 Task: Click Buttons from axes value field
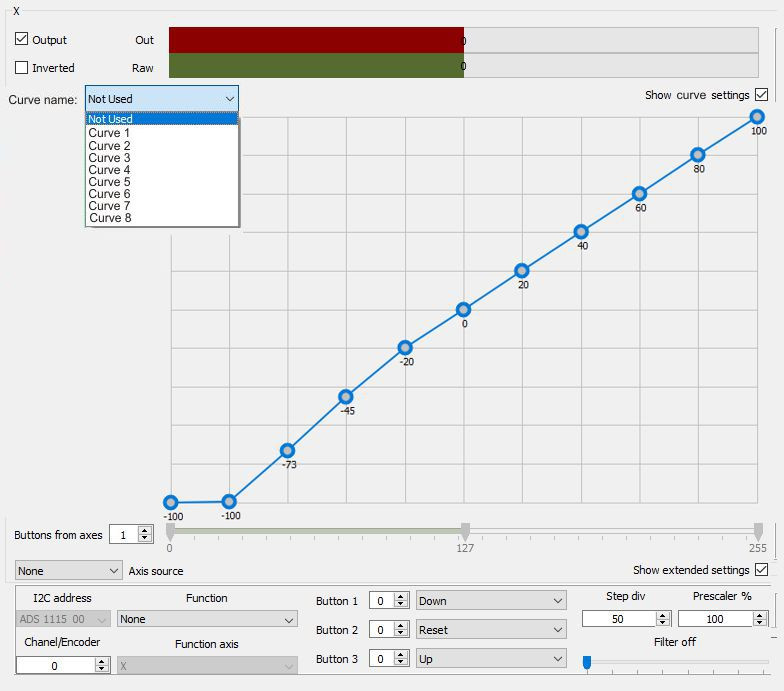(x=124, y=534)
